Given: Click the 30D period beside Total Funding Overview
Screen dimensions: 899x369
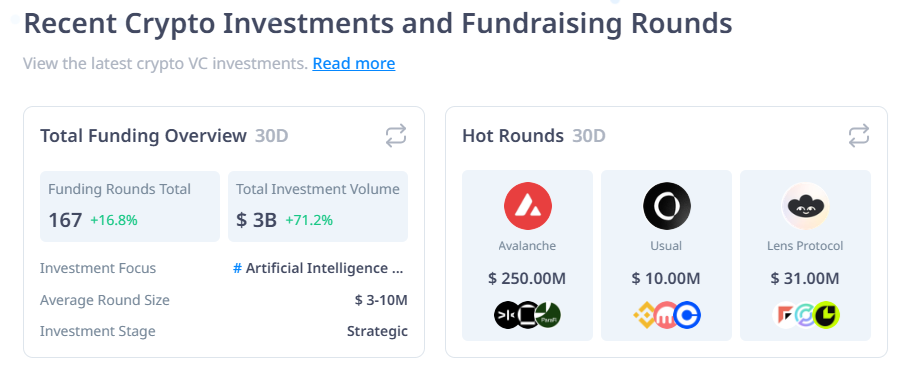Looking at the screenshot, I should [x=272, y=136].
